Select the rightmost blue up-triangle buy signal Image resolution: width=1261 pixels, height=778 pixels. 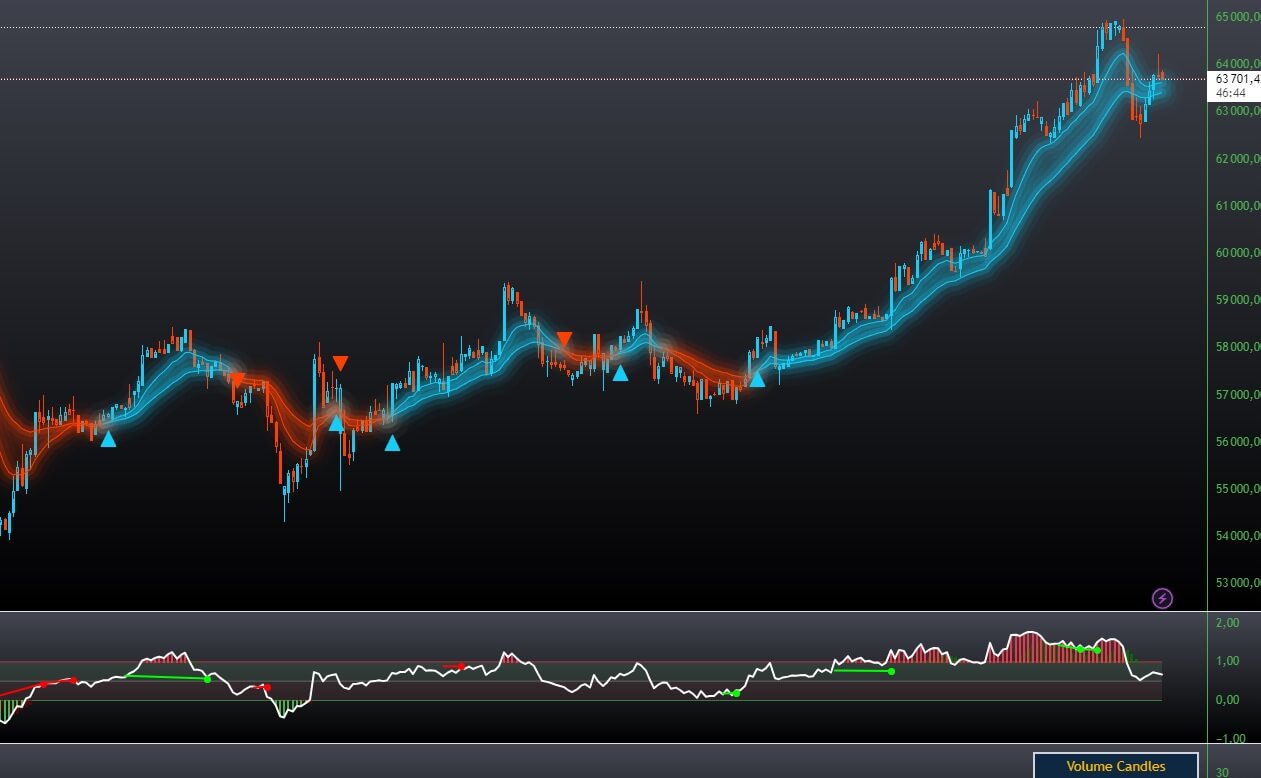pyautogui.click(x=757, y=379)
